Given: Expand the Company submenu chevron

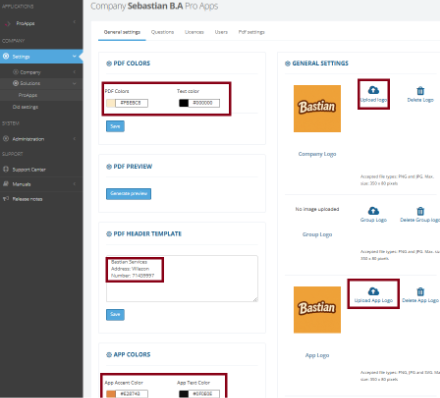Looking at the screenshot, I should [74, 72].
